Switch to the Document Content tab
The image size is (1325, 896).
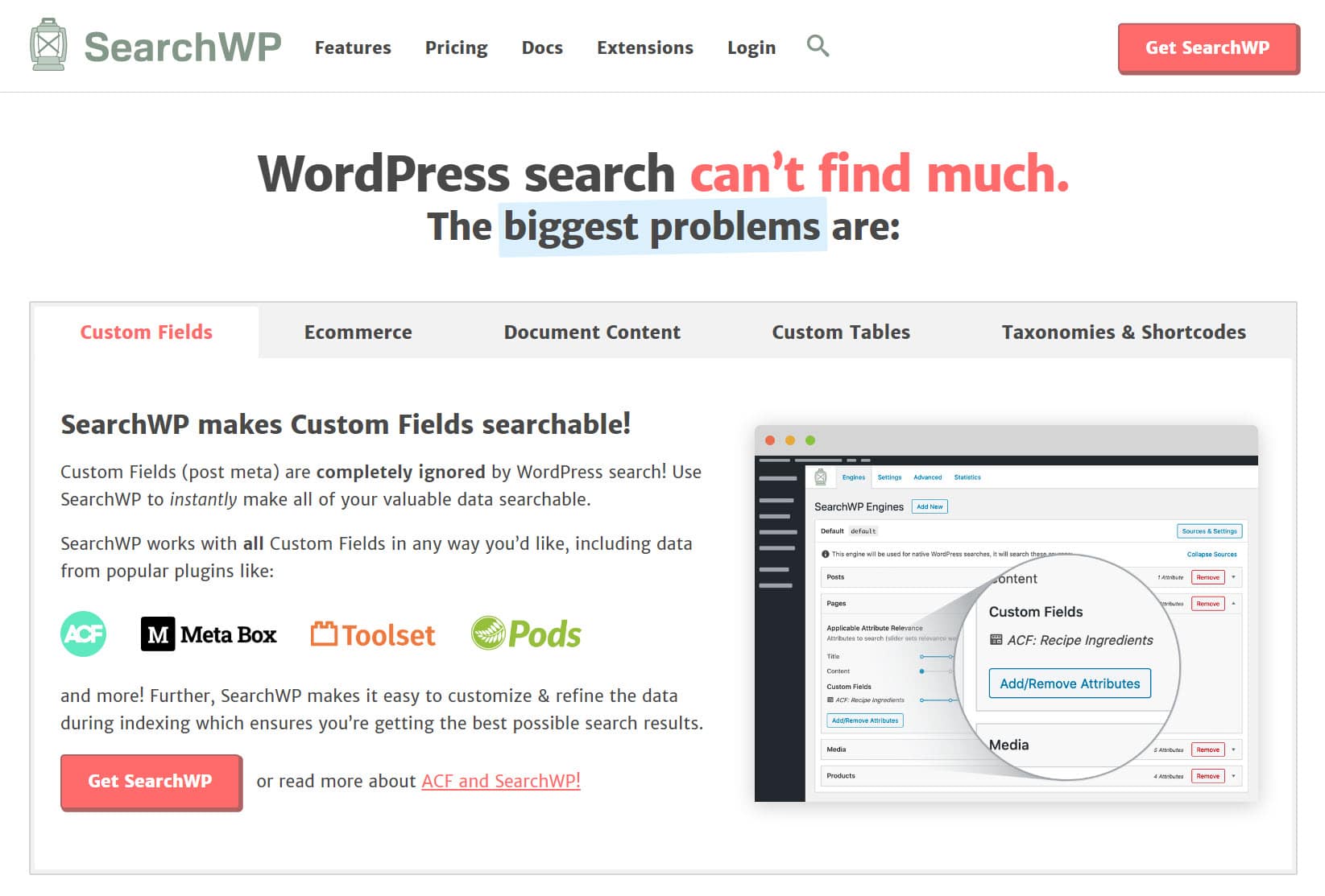pyautogui.click(x=592, y=332)
